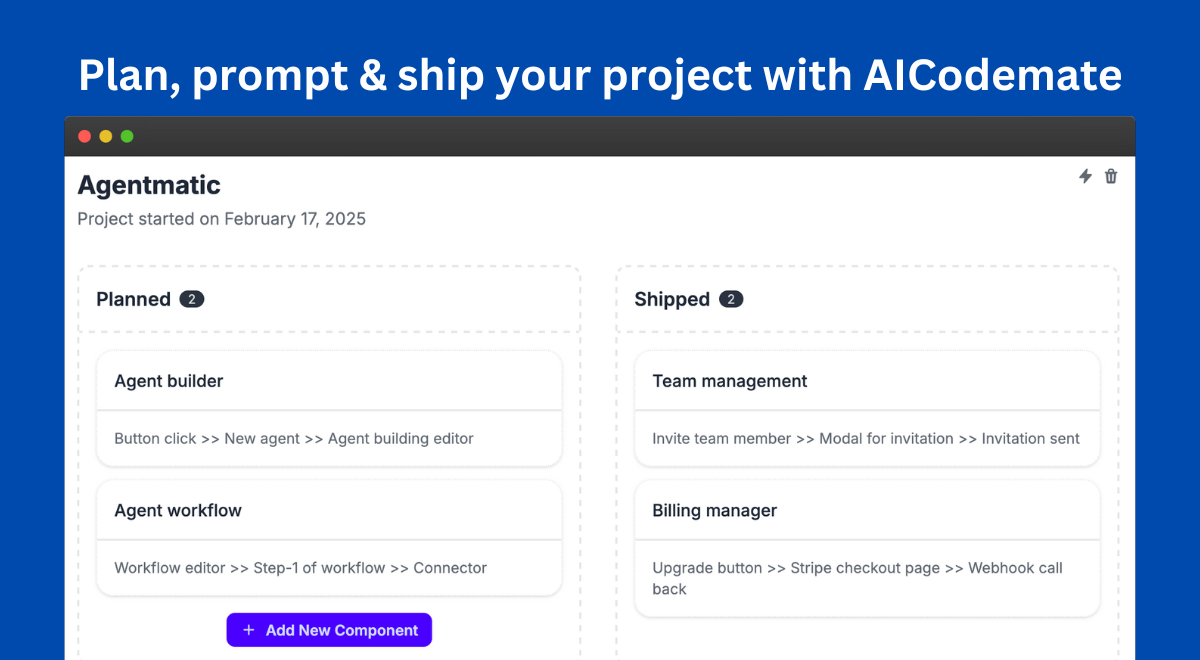
Task: Click the project start date text
Action: click(221, 218)
